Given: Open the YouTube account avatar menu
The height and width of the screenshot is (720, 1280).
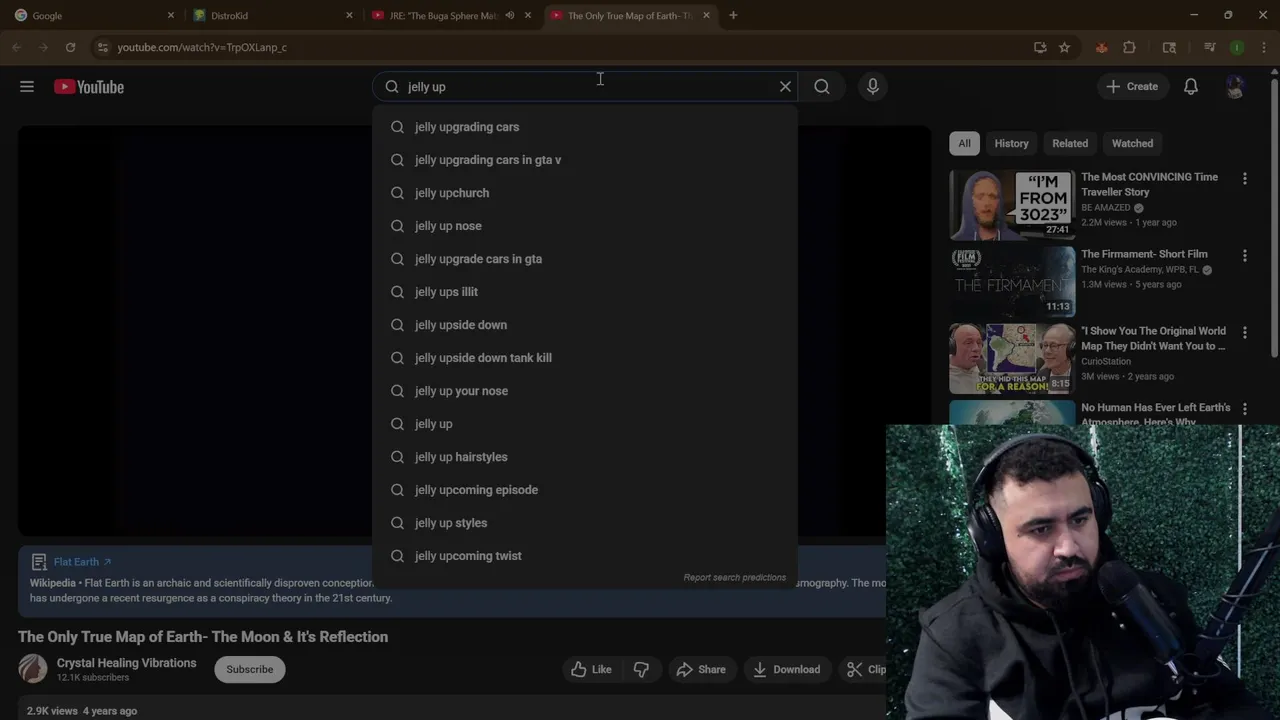Looking at the screenshot, I should [x=1236, y=87].
